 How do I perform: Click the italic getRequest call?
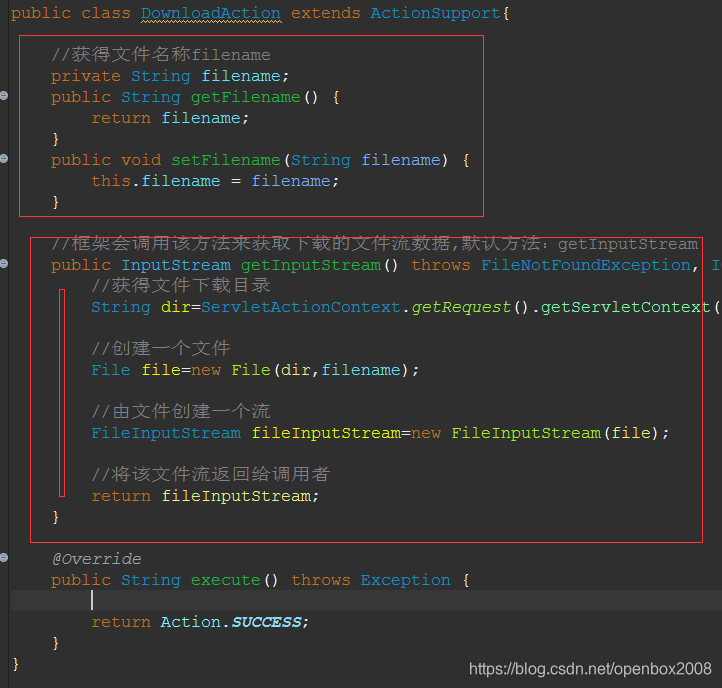tap(461, 307)
